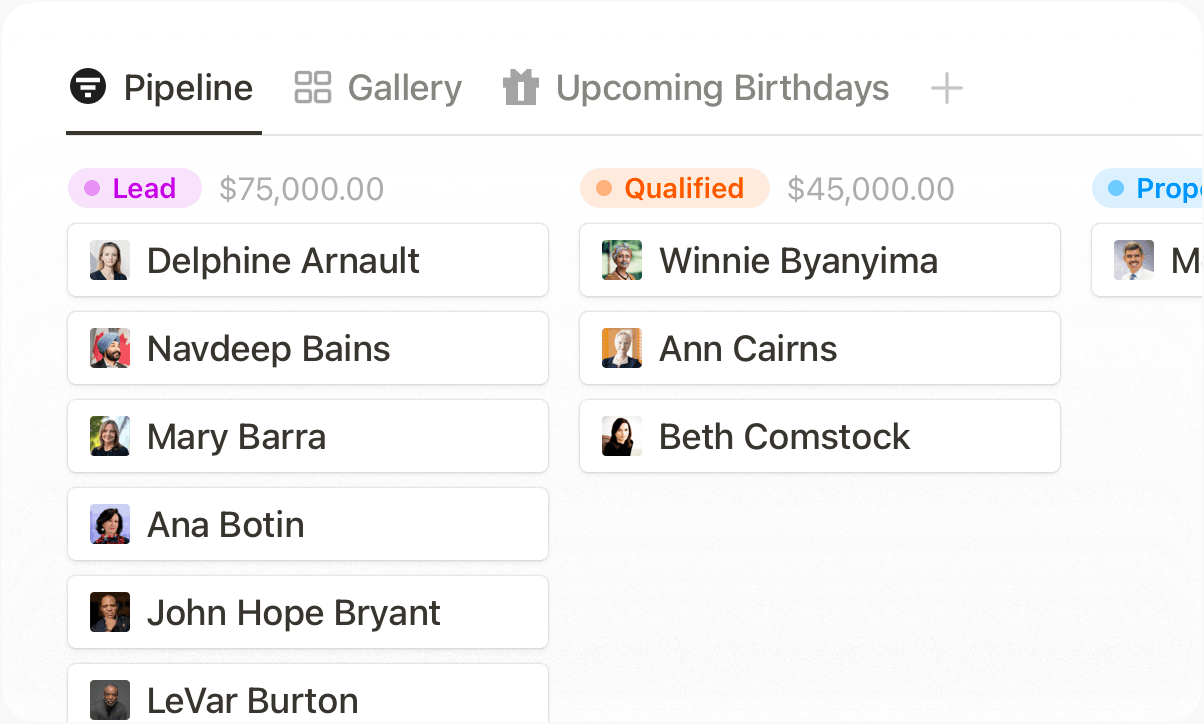Open the Ann Cairns card
This screenshot has height=724, width=1204.
(820, 349)
